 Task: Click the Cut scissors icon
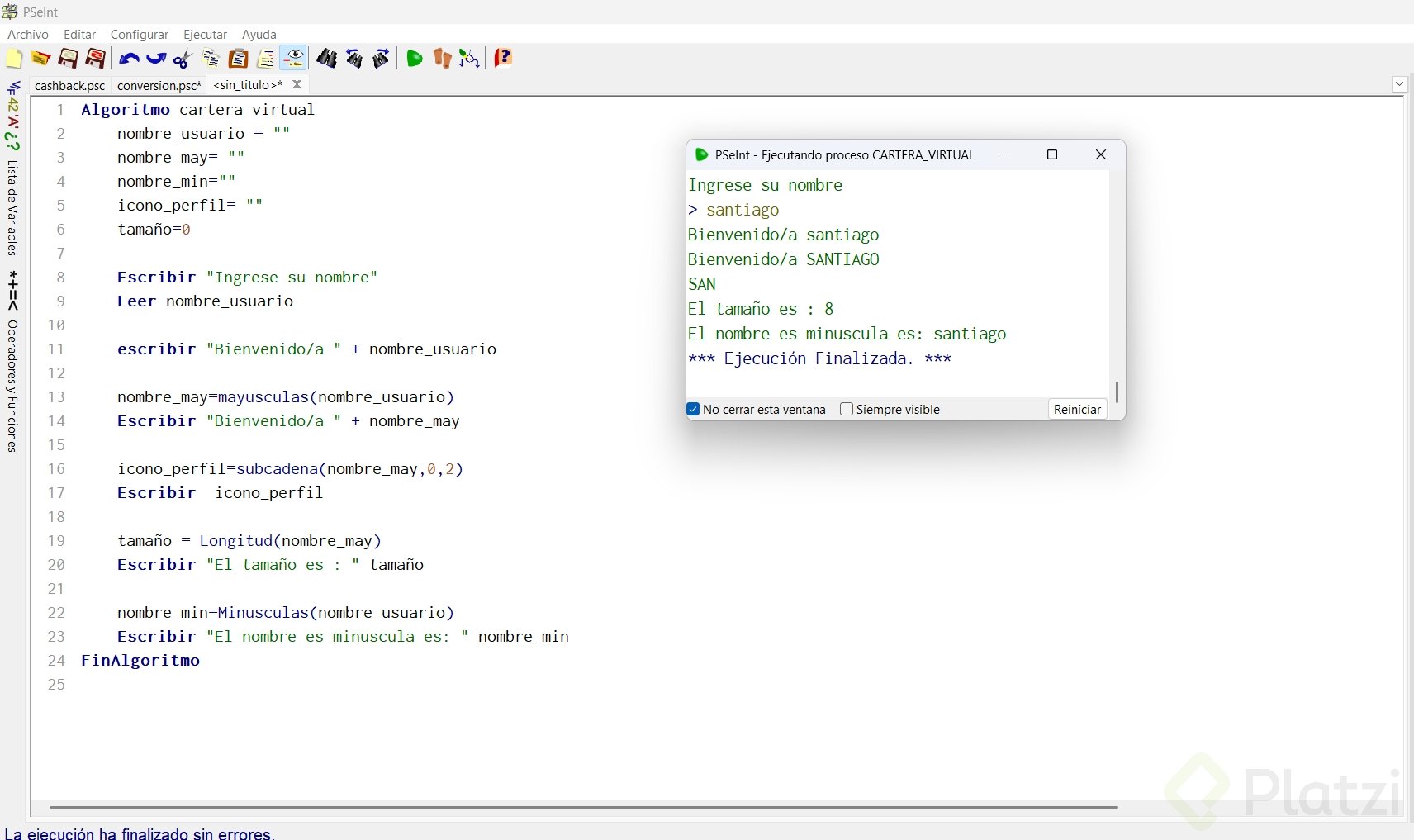pos(183,59)
